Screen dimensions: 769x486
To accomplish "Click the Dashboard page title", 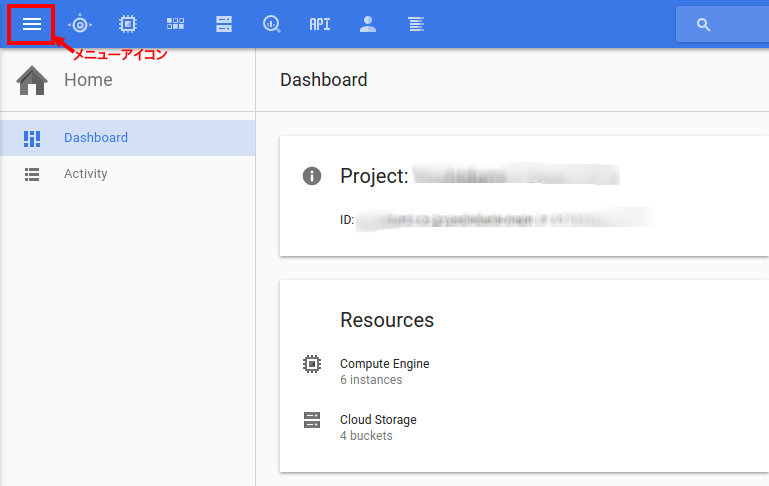I will point(324,80).
